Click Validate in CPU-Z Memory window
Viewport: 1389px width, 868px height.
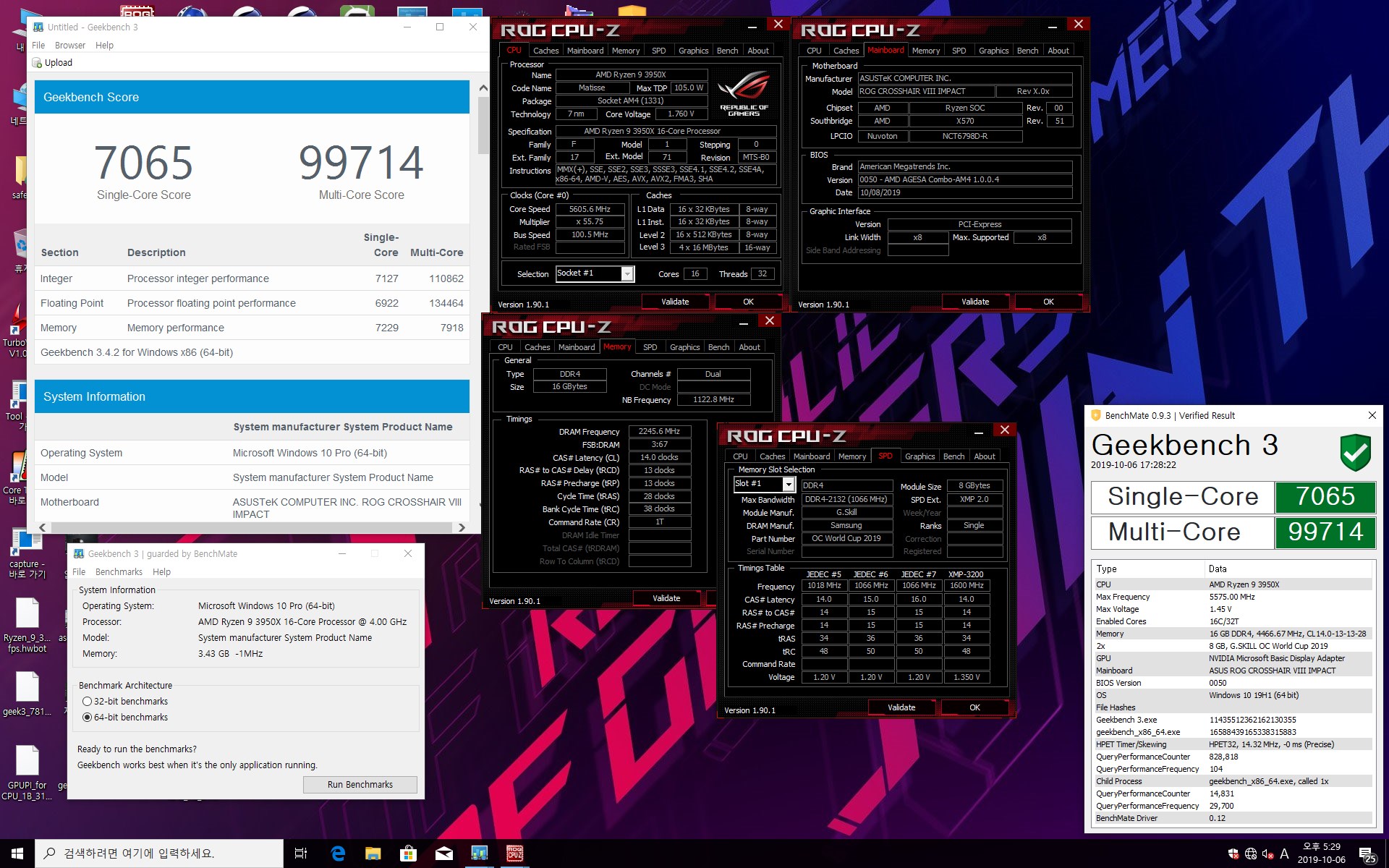(666, 598)
